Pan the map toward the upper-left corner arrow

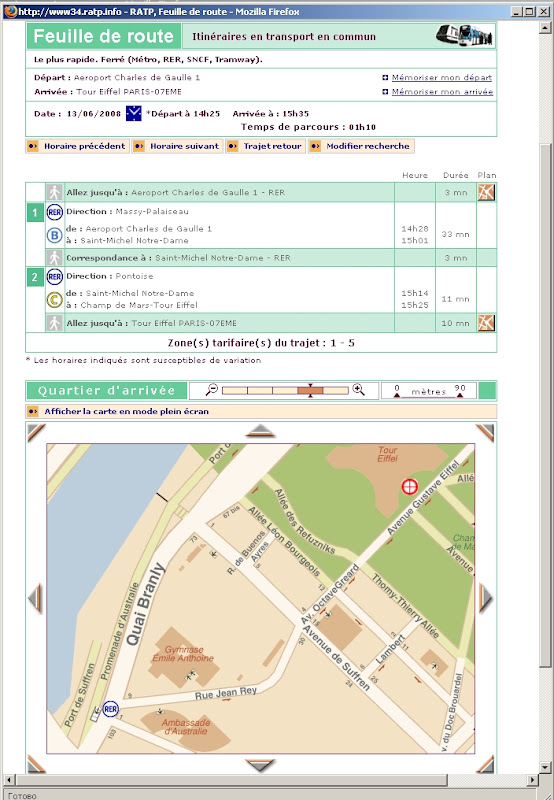35,433
